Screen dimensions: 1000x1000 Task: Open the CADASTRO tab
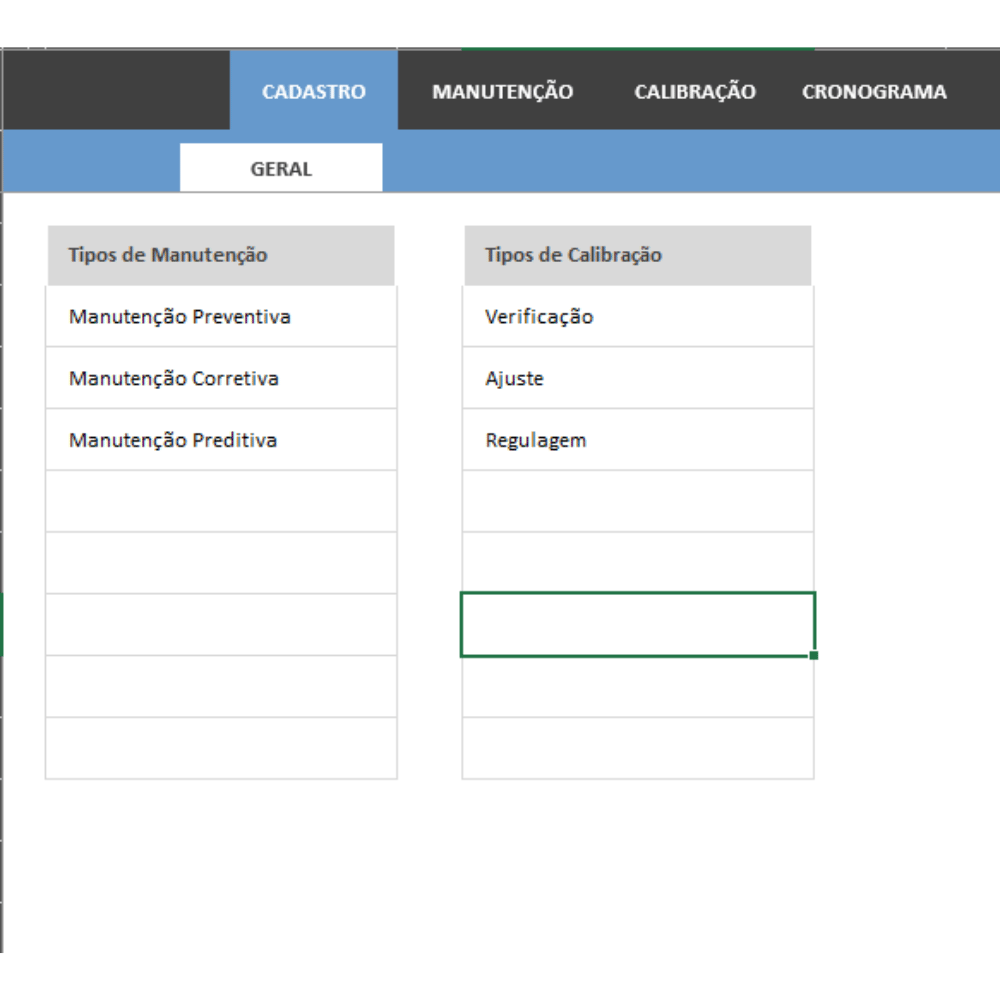point(314,91)
